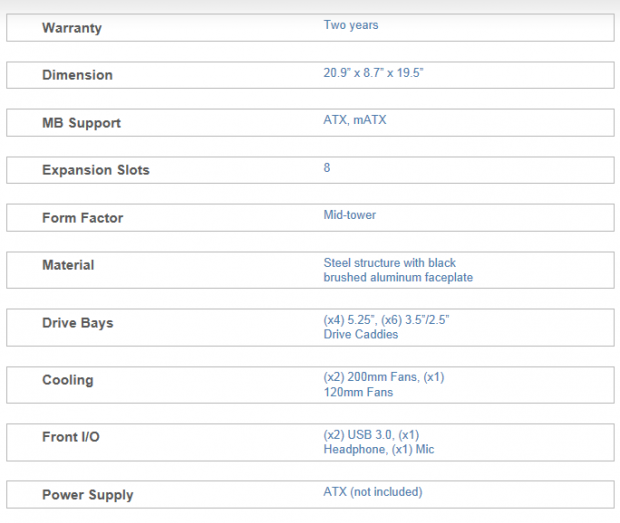Screen dimensions: 620x523
Task: Select the "(x2) 200mm Fans" cooling value
Action: 362,378
